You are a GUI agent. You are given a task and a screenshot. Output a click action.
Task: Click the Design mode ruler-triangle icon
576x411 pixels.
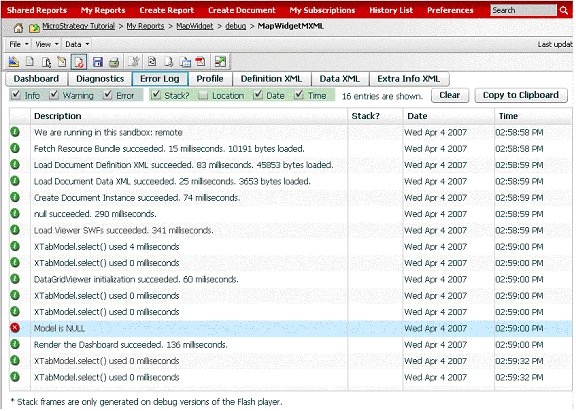tap(14, 62)
